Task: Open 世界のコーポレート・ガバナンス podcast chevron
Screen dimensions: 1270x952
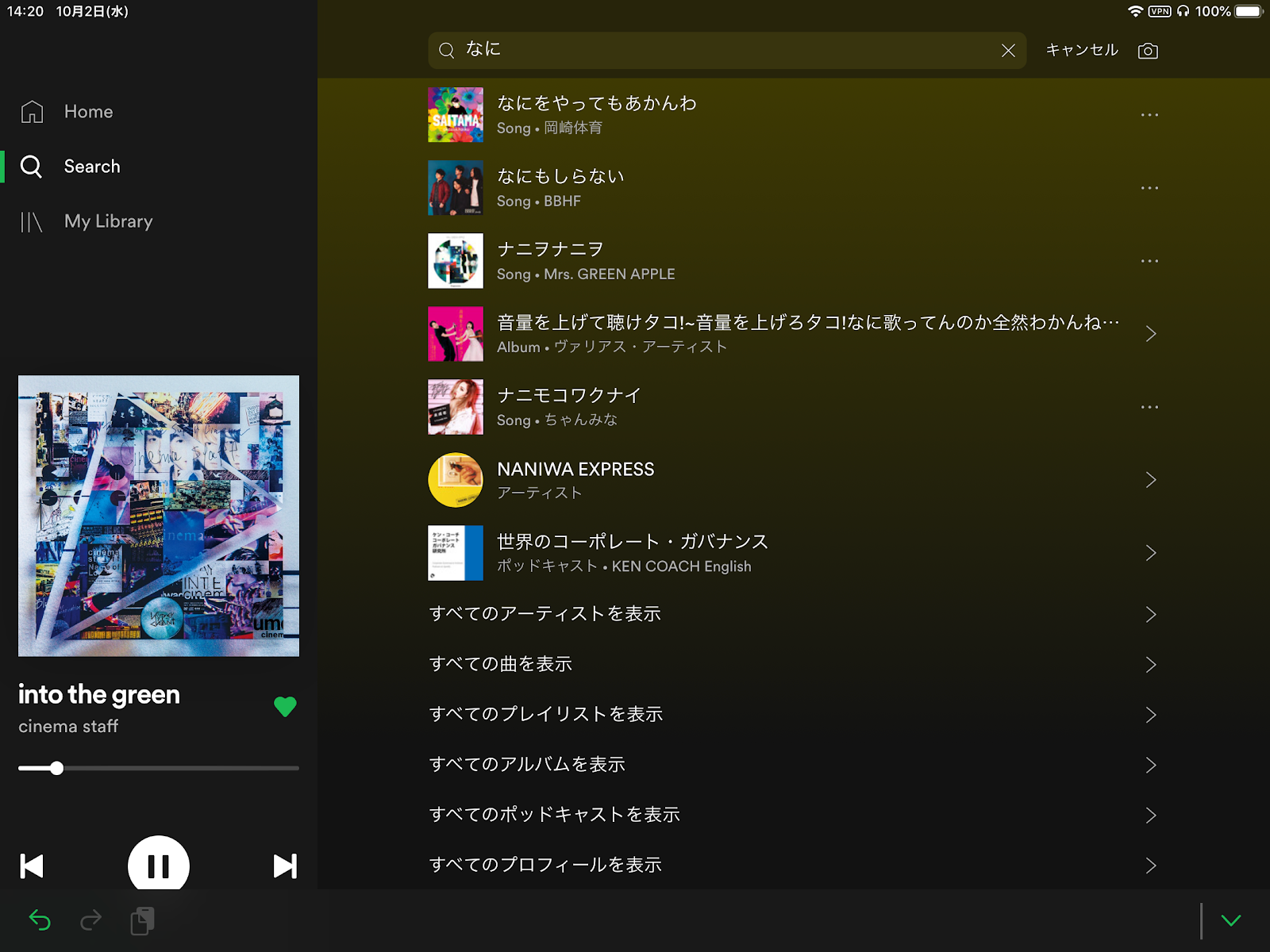Action: click(1151, 553)
